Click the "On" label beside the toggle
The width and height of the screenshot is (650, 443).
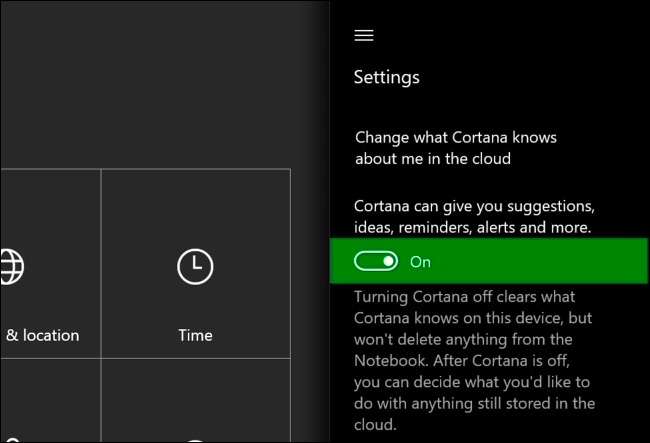coord(421,262)
